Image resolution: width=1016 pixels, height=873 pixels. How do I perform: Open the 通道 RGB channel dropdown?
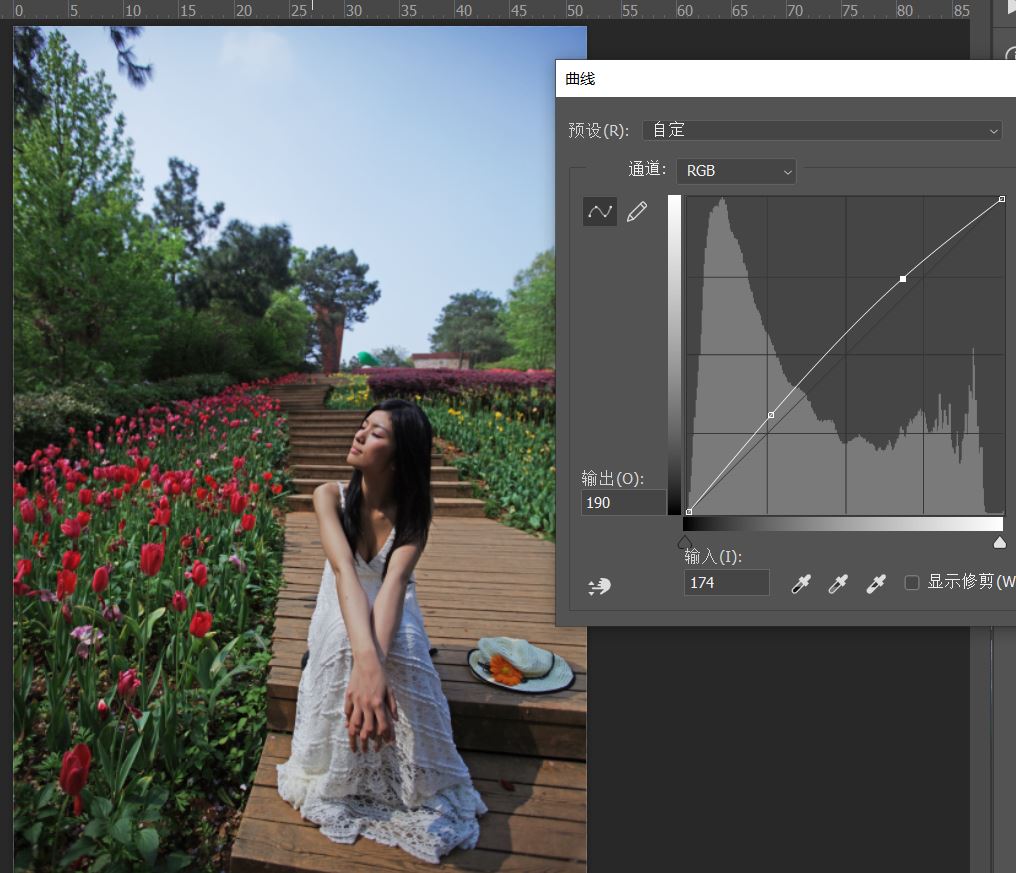tap(736, 171)
